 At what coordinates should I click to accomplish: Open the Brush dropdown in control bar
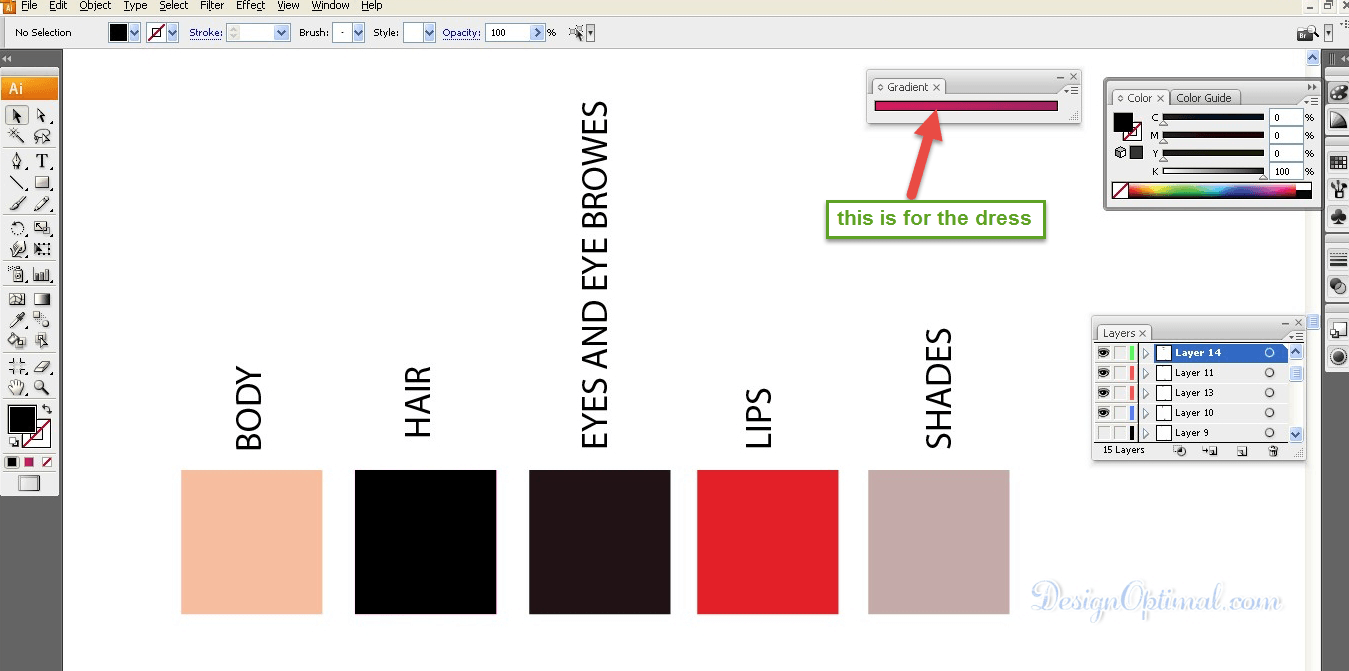(x=358, y=33)
